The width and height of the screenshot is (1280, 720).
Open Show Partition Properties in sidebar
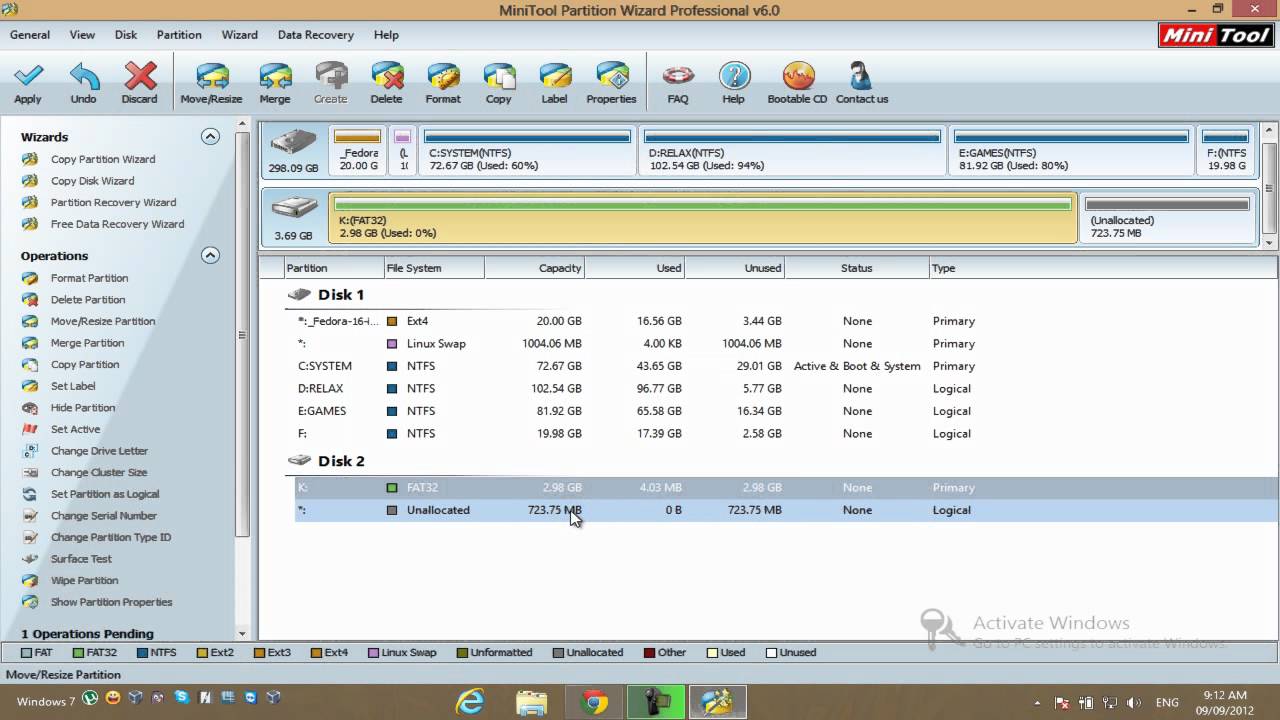coord(111,602)
